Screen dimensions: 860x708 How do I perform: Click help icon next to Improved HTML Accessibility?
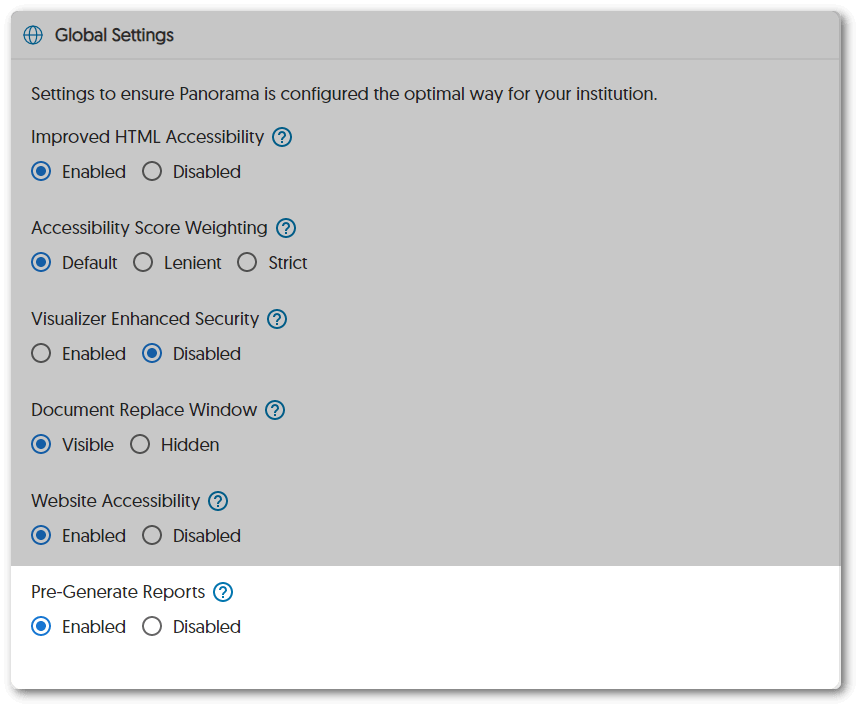point(282,137)
